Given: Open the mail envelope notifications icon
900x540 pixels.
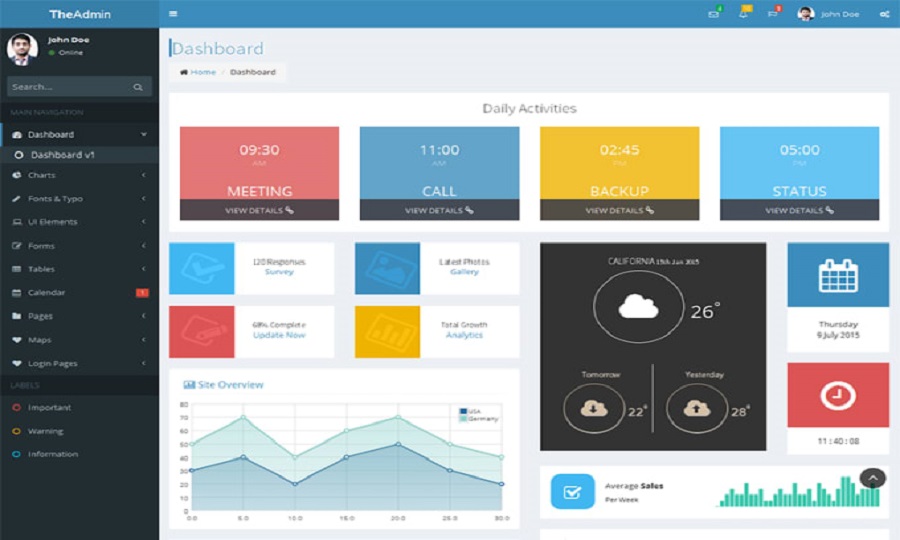Looking at the screenshot, I should 713,14.
